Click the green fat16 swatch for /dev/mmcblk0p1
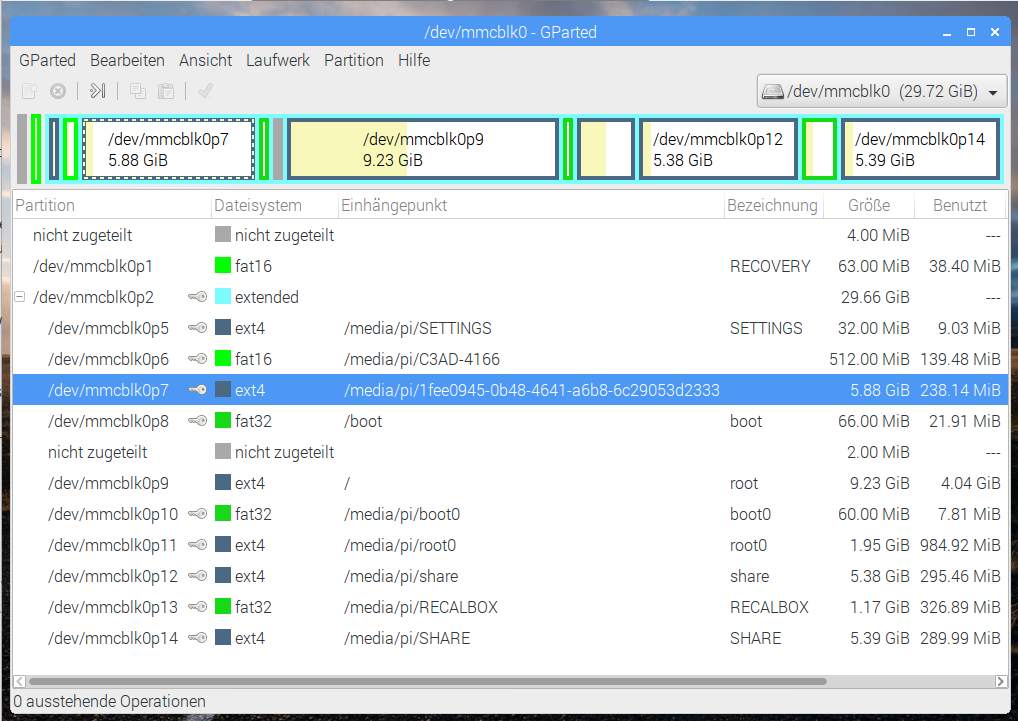 (x=223, y=266)
